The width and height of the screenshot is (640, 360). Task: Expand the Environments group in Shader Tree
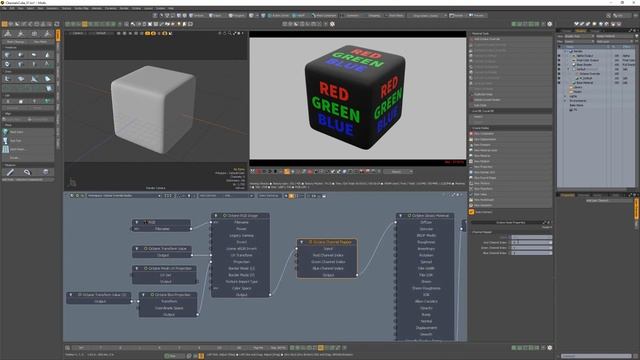pyautogui.click(x=565, y=101)
